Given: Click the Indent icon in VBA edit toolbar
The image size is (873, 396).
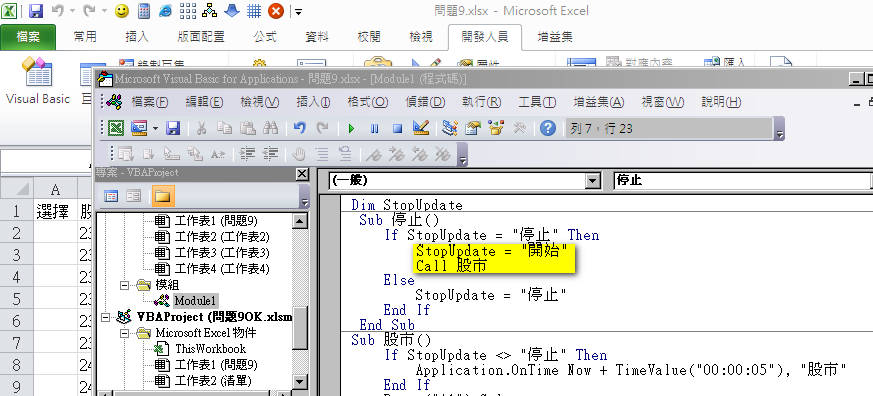Looking at the screenshot, I should [247, 154].
